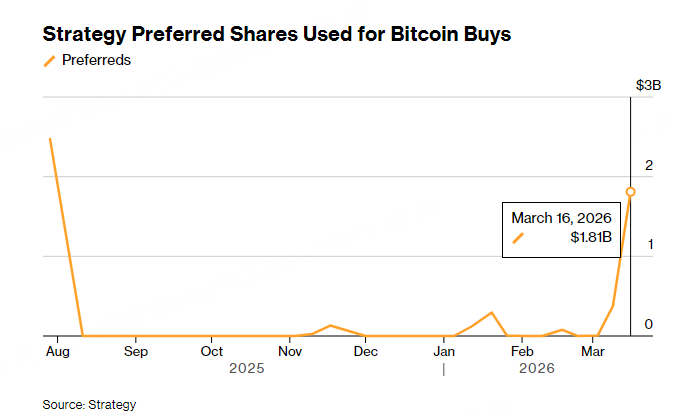681x416 pixels.
Task: Select the Jan label on the x-axis
Action: tap(444, 352)
